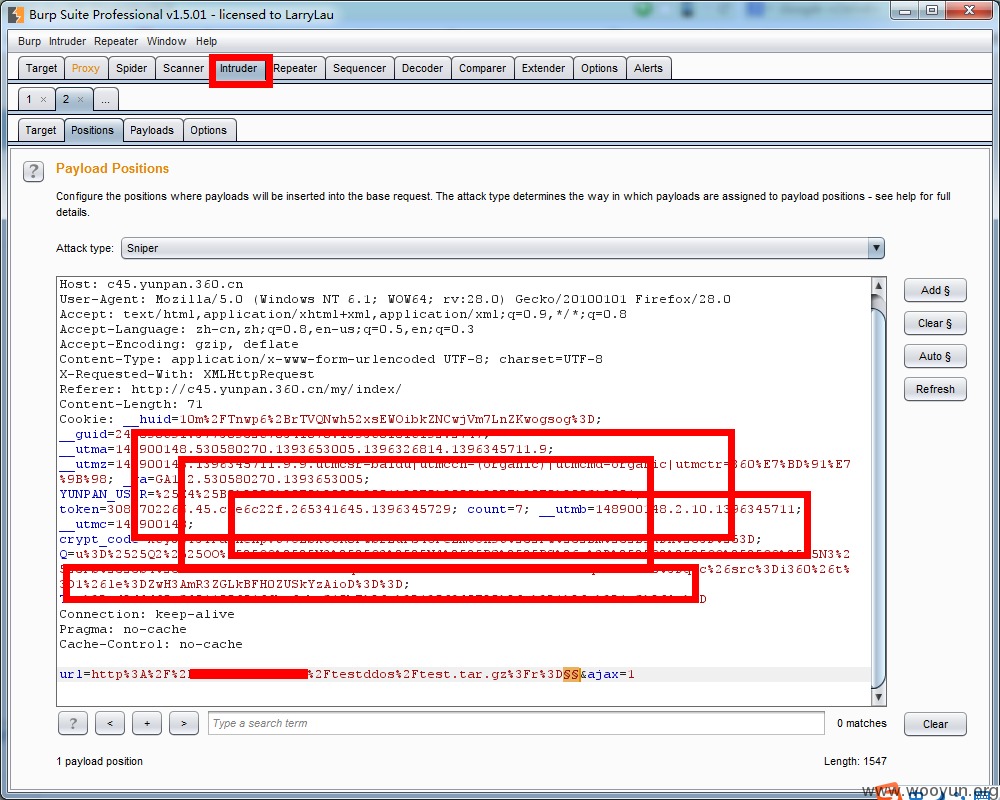Click the User-Agent header line
The height and width of the screenshot is (800, 1000).
[x=395, y=299]
